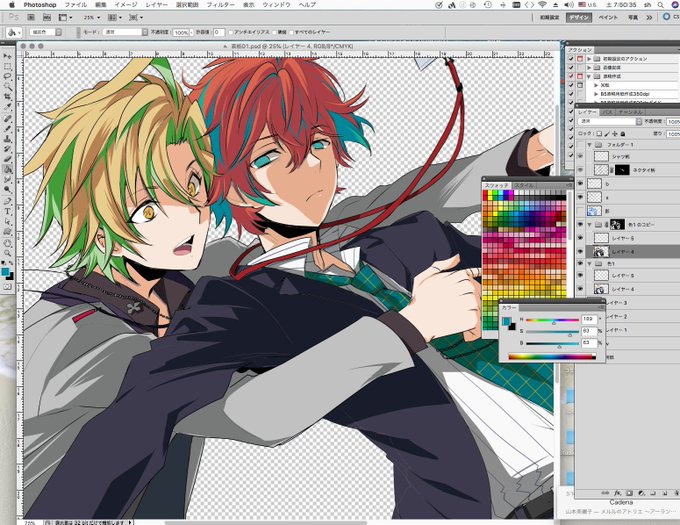Image resolution: width=680 pixels, height=525 pixels.
Task: Click the link layers icon in Layers panel
Action: point(605,493)
